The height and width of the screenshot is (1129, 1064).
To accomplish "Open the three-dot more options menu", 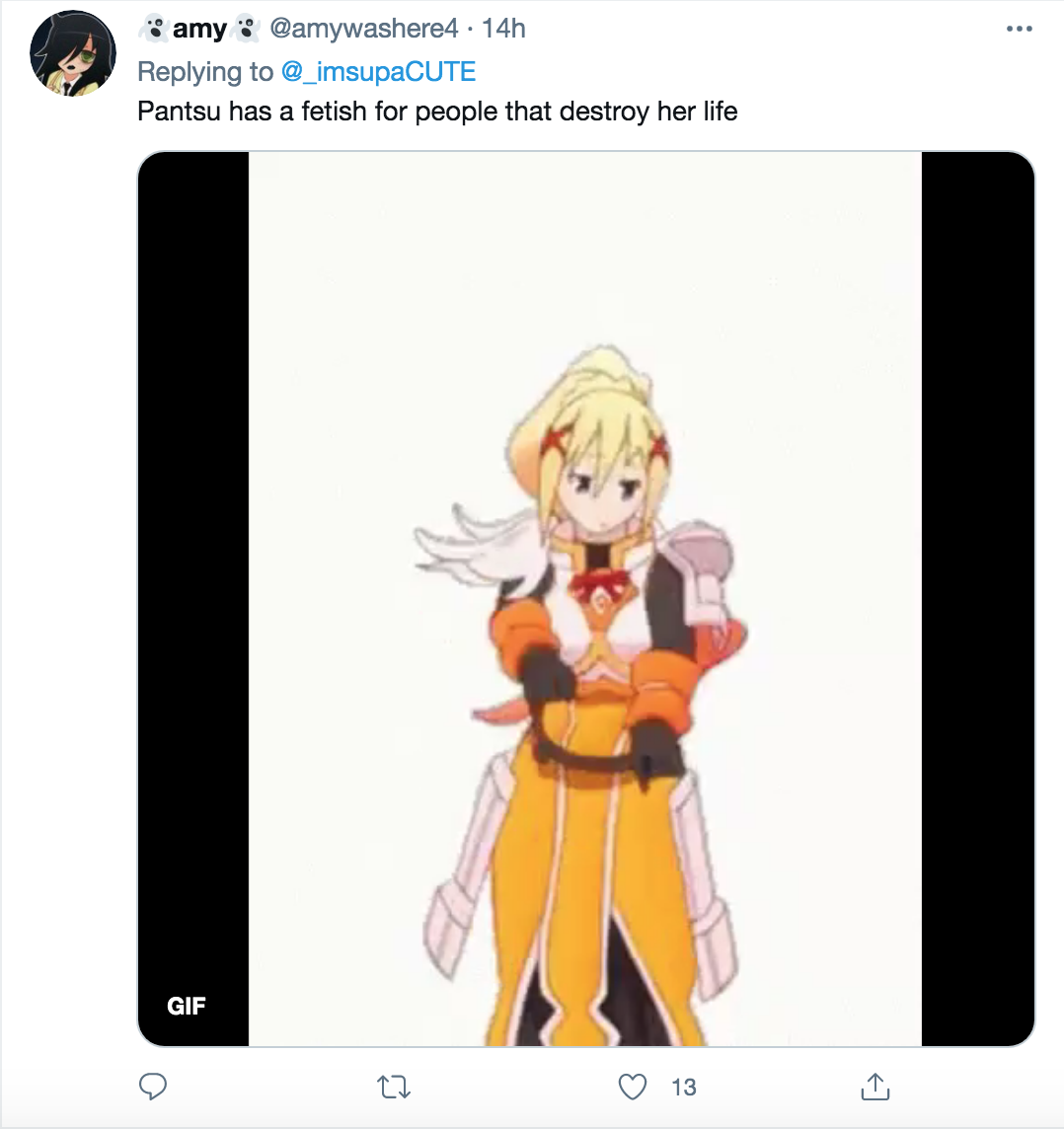I will (1020, 29).
